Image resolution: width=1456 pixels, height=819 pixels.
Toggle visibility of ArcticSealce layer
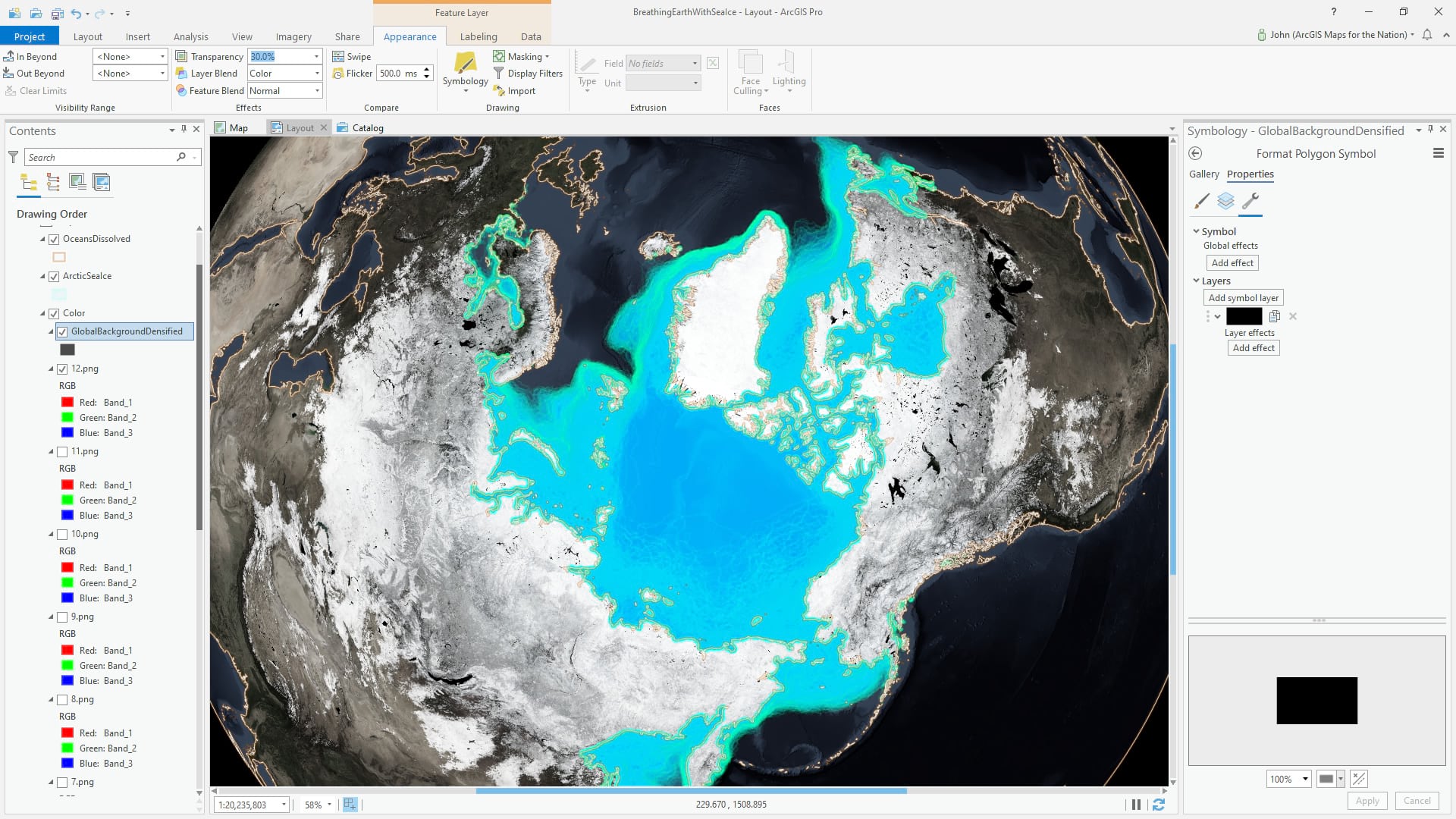[x=54, y=276]
